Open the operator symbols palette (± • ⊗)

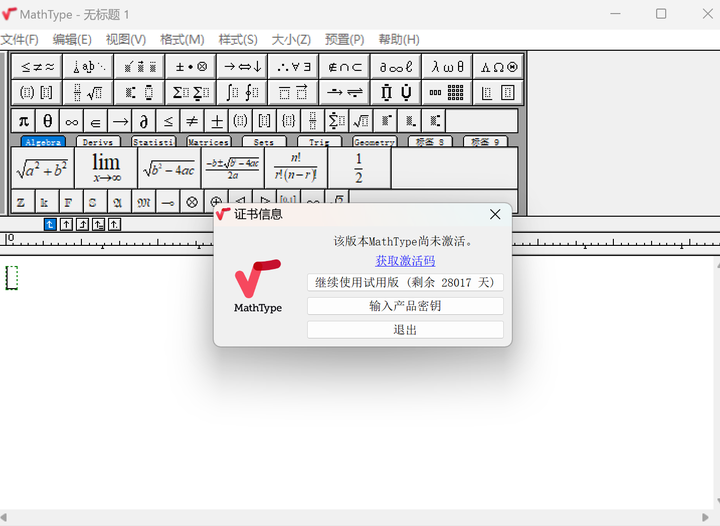[191, 67]
